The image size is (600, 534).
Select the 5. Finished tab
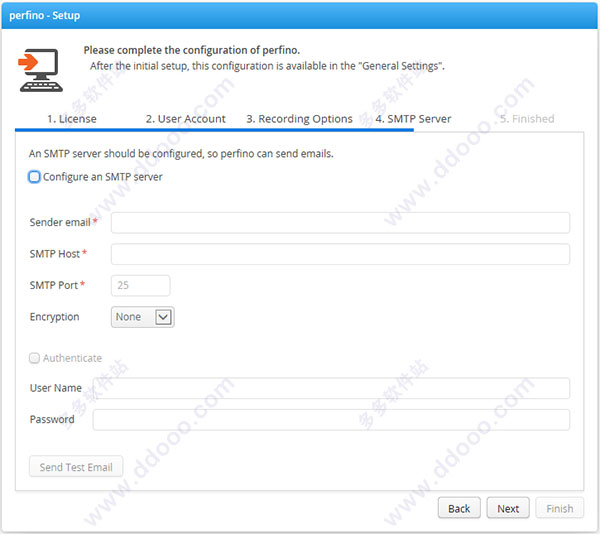click(527, 119)
